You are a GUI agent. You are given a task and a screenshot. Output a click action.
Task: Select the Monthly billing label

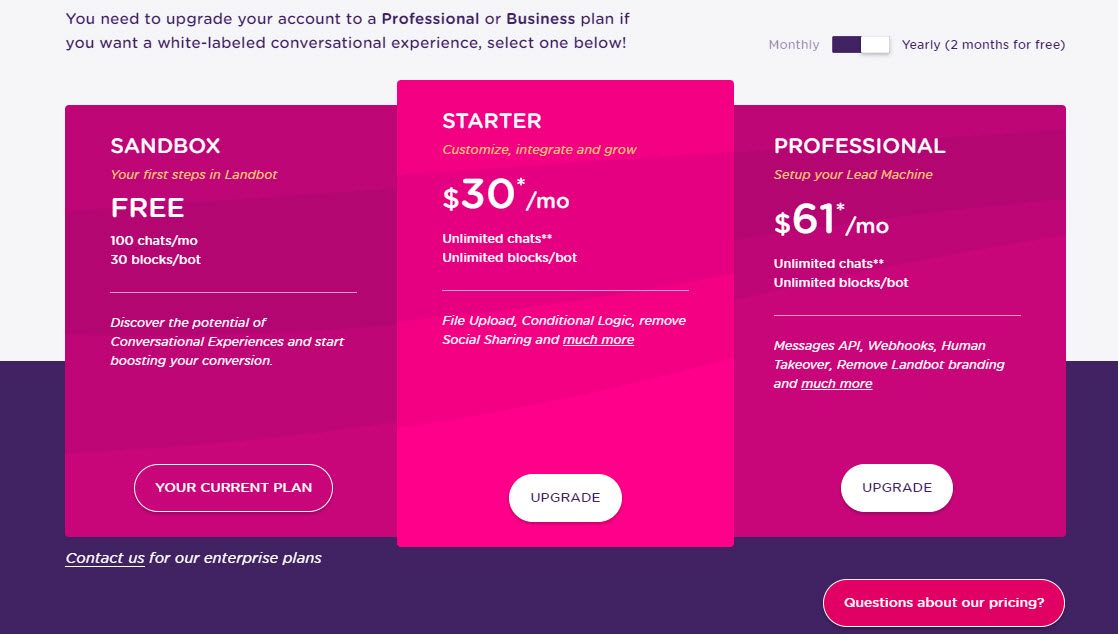pos(794,45)
